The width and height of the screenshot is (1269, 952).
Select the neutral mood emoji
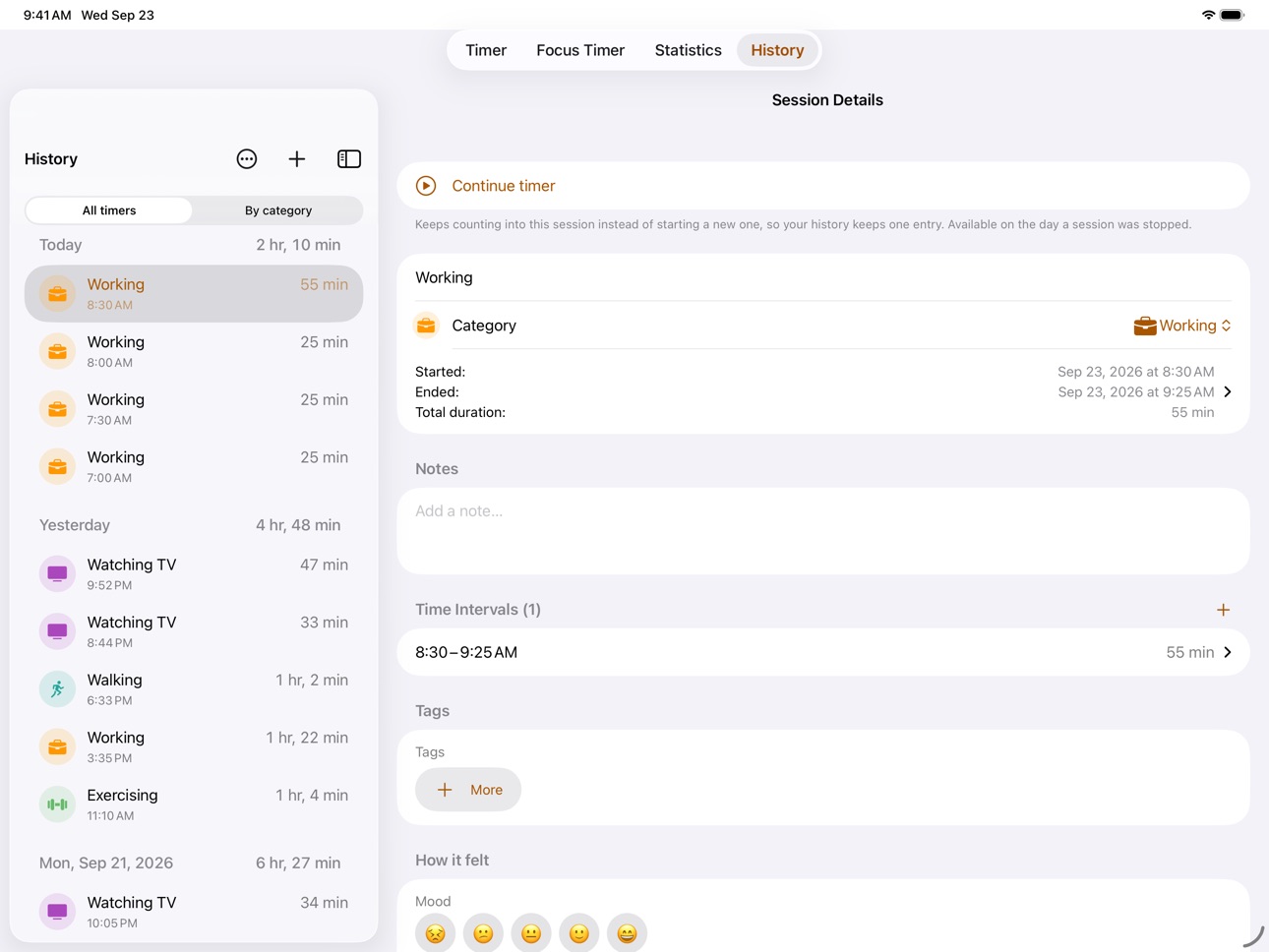point(531,933)
